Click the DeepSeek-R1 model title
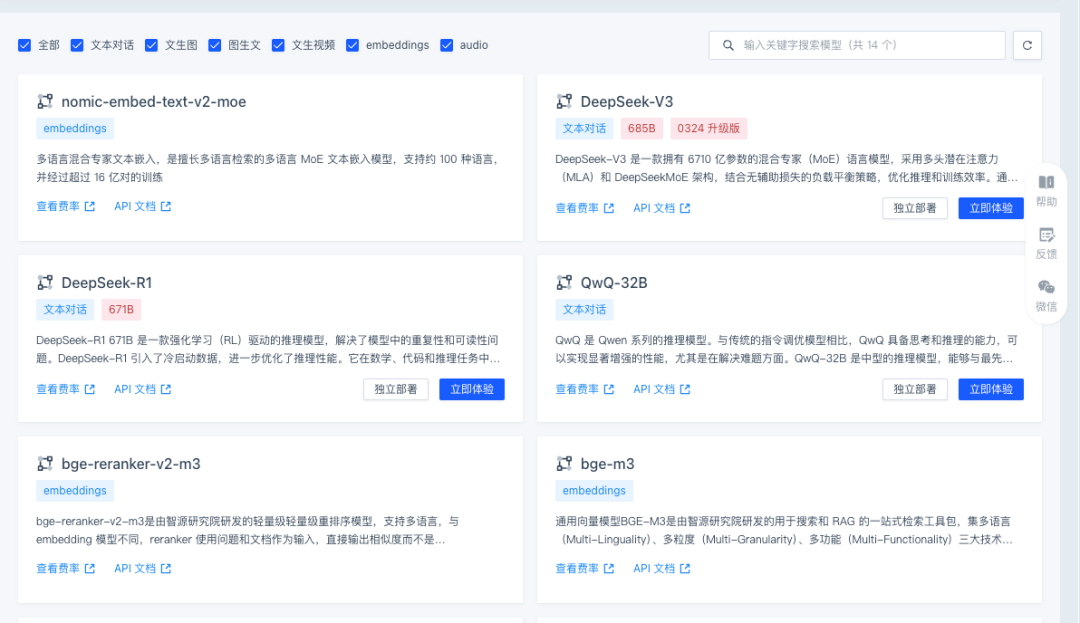 (x=107, y=283)
